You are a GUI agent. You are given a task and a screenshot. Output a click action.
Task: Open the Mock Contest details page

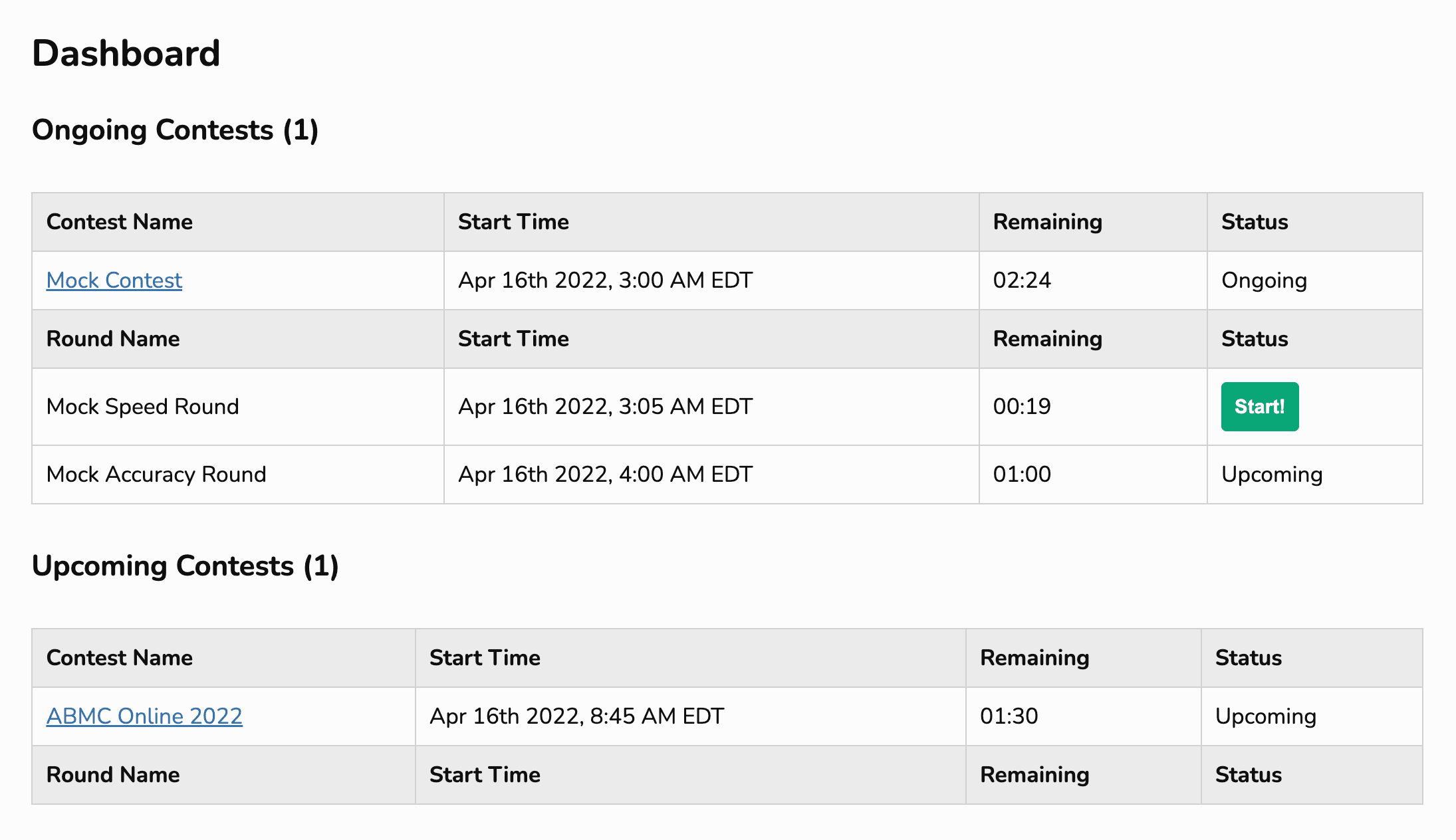pos(114,280)
